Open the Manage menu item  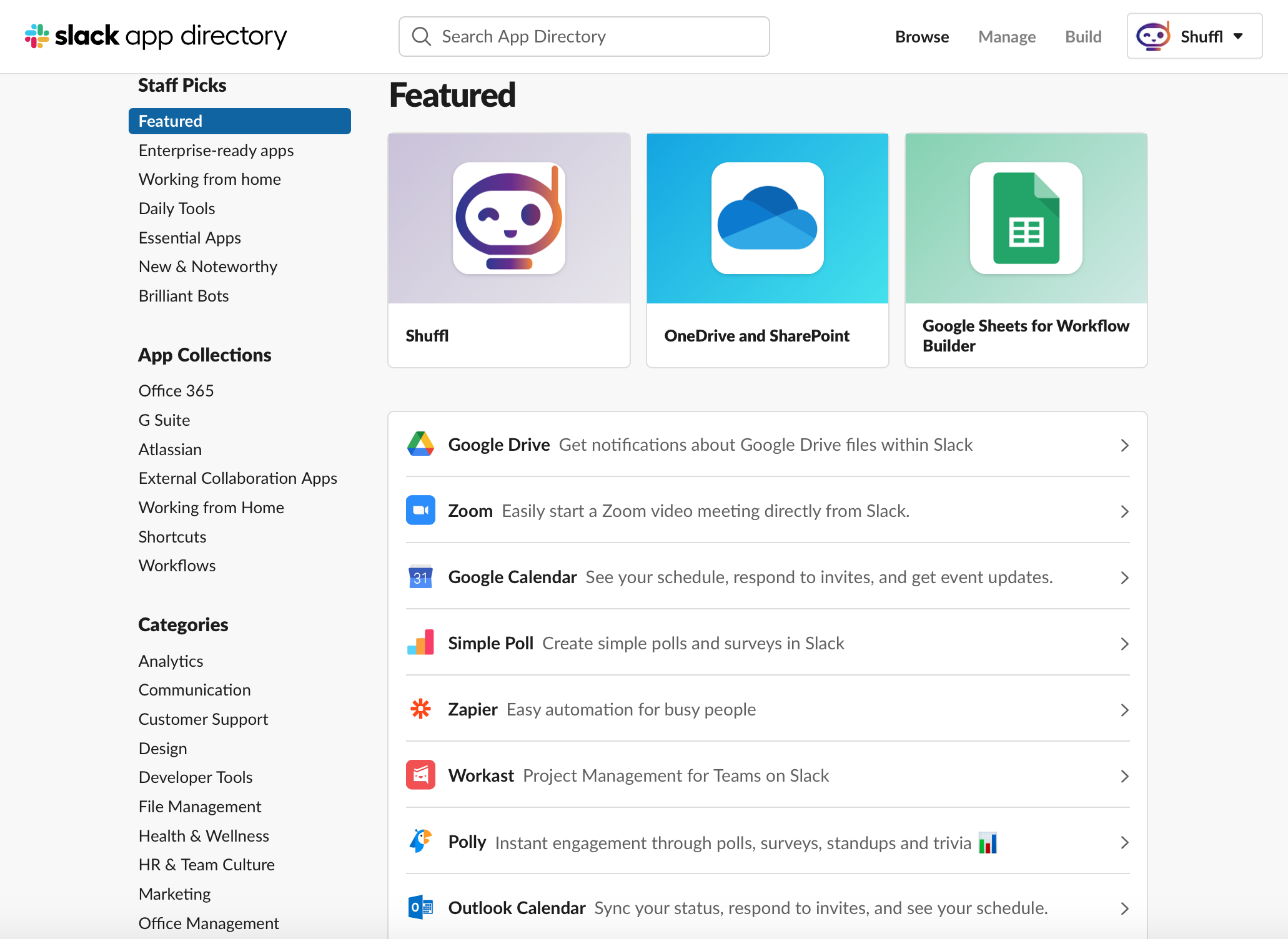(1006, 37)
